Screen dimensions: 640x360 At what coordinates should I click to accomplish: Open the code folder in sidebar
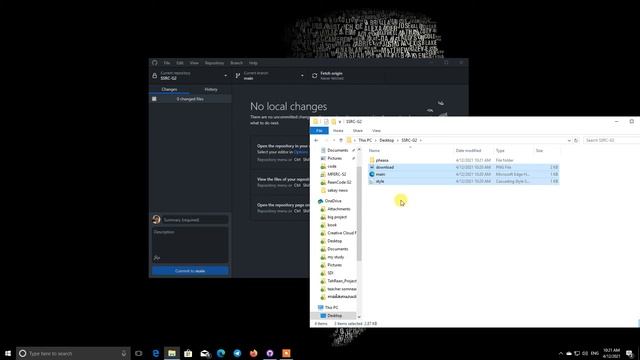click(332, 166)
